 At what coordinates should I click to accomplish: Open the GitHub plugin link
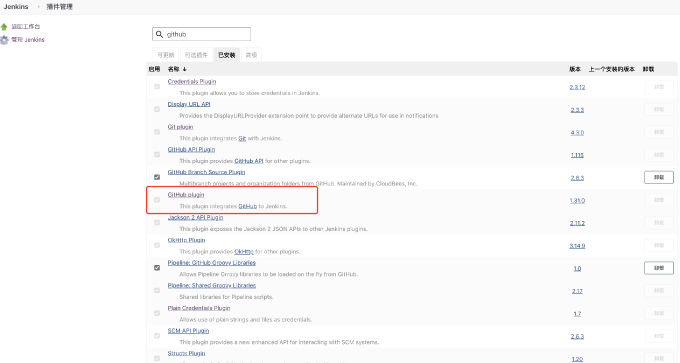tap(186, 195)
